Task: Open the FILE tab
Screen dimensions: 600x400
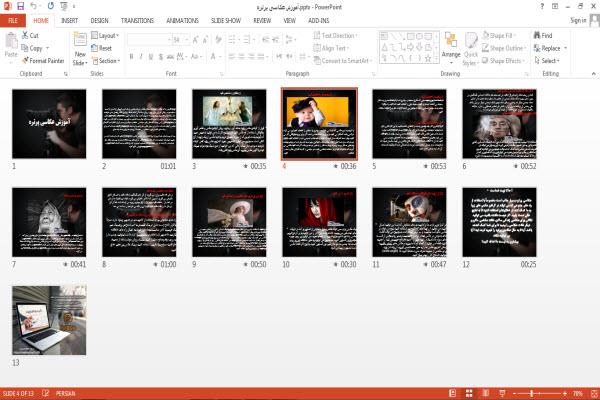Action: (13, 21)
